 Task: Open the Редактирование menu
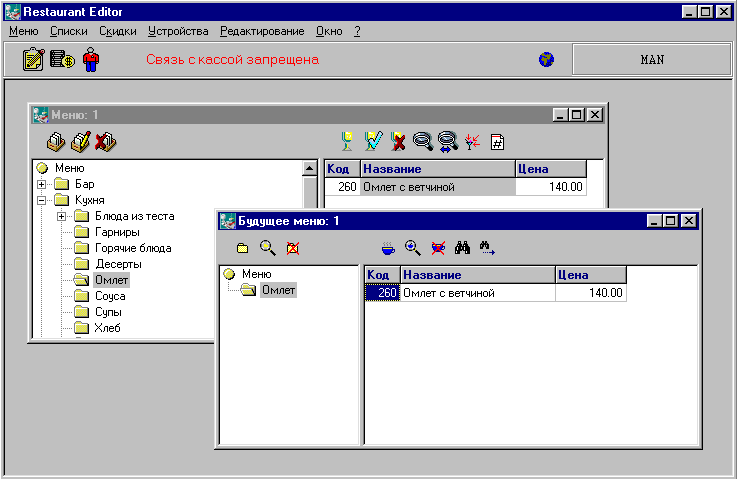point(262,31)
